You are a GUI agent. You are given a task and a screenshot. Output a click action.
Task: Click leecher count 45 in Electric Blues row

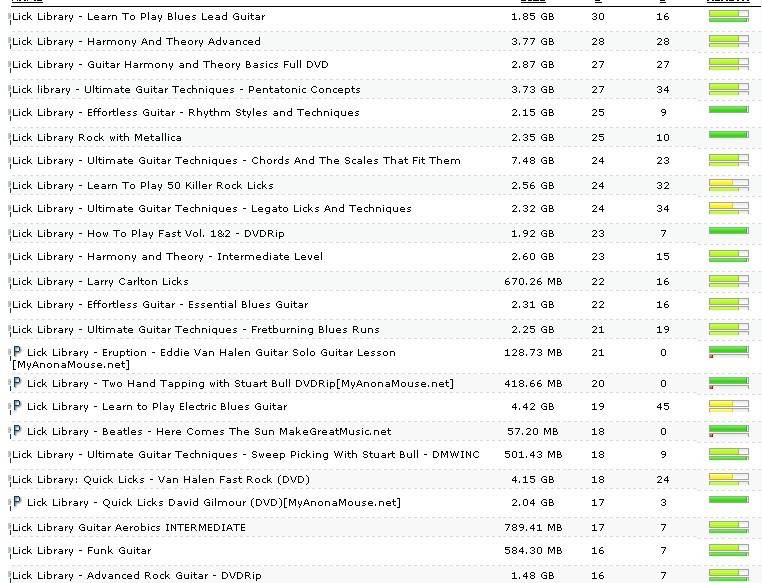point(663,406)
